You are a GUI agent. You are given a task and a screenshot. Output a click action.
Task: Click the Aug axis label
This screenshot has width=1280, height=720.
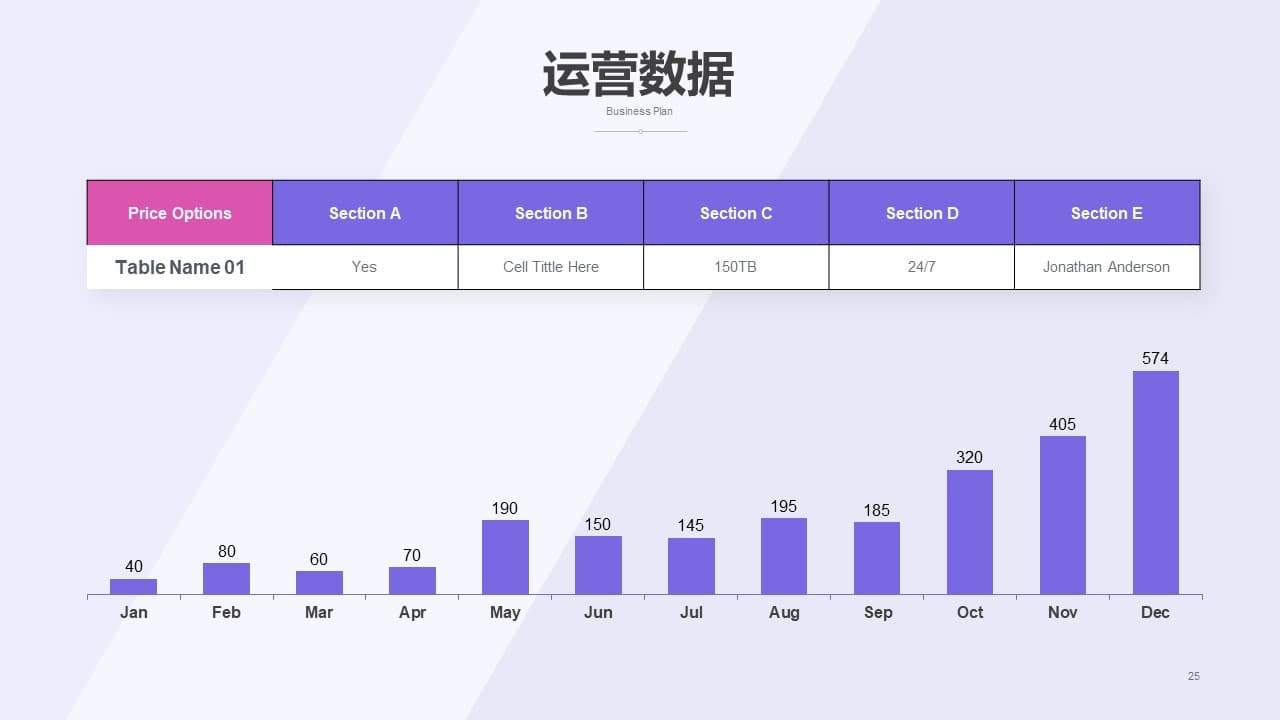point(784,612)
